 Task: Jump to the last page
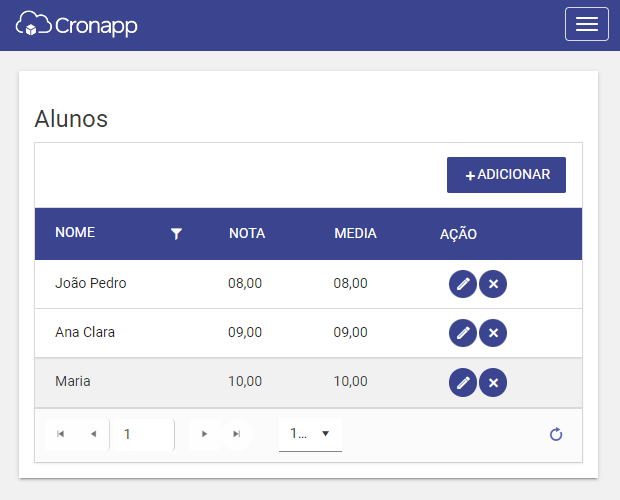pyautogui.click(x=236, y=434)
